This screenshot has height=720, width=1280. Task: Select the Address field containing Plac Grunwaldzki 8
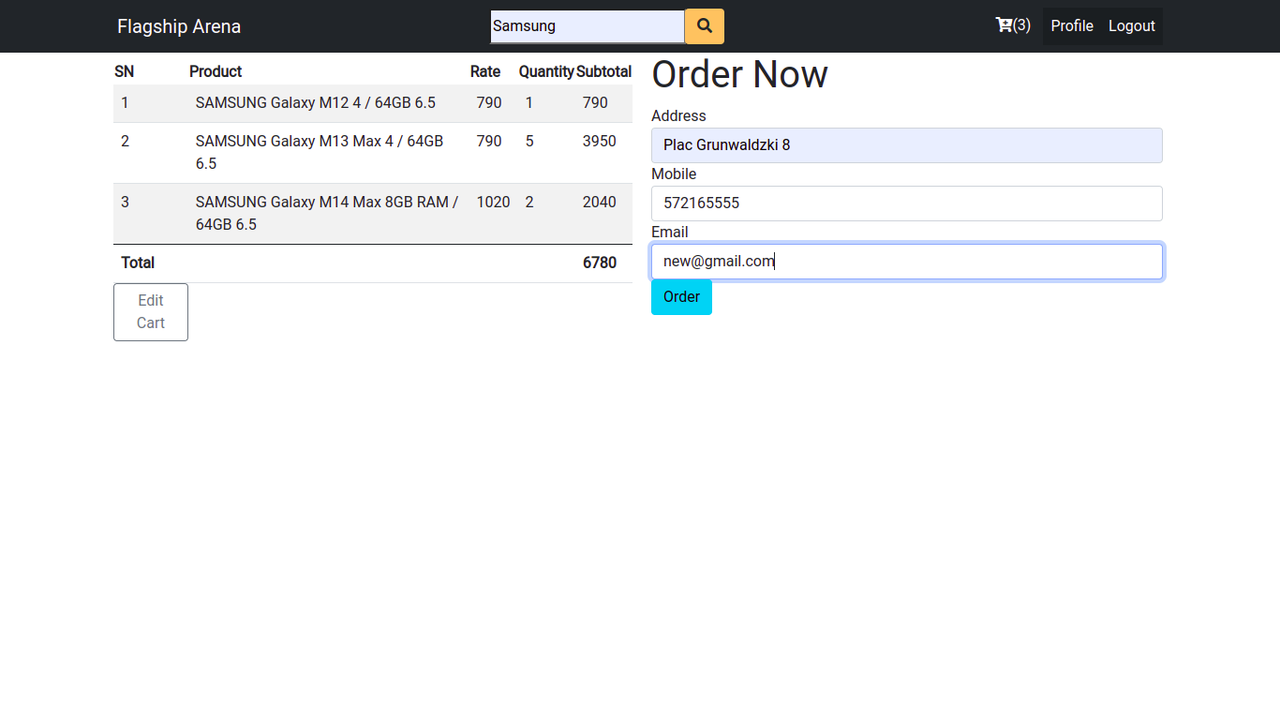pyautogui.click(x=906, y=145)
